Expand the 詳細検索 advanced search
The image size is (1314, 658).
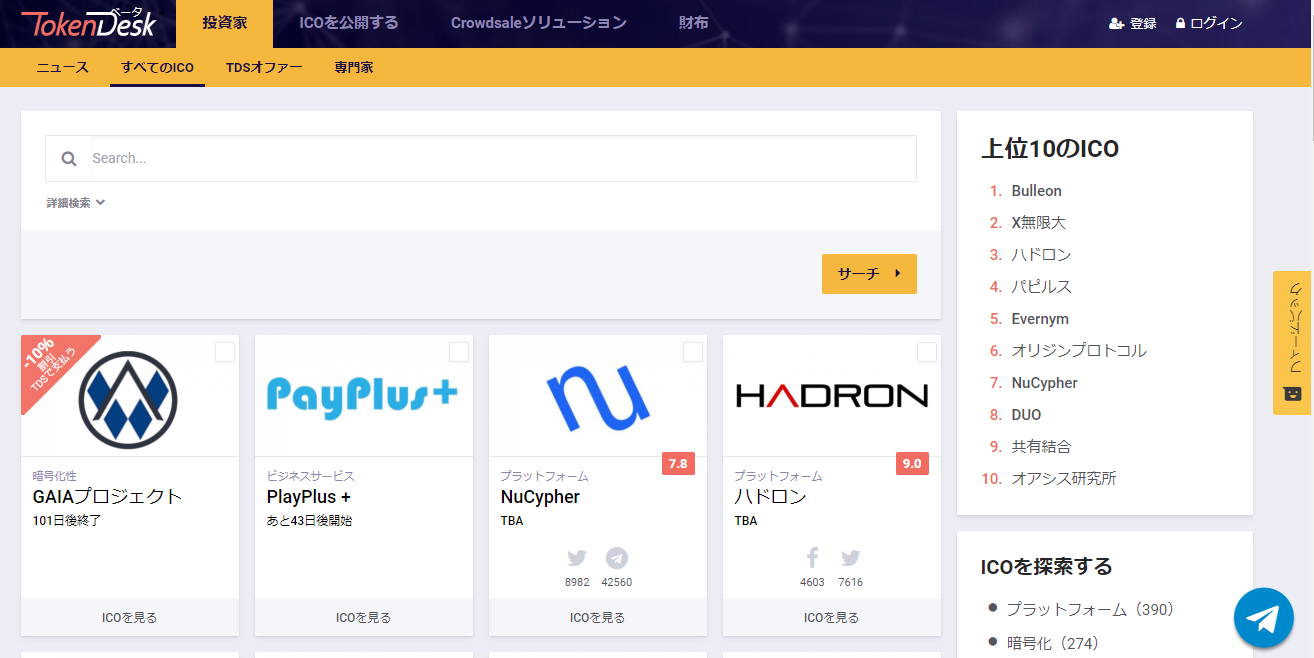(x=76, y=203)
